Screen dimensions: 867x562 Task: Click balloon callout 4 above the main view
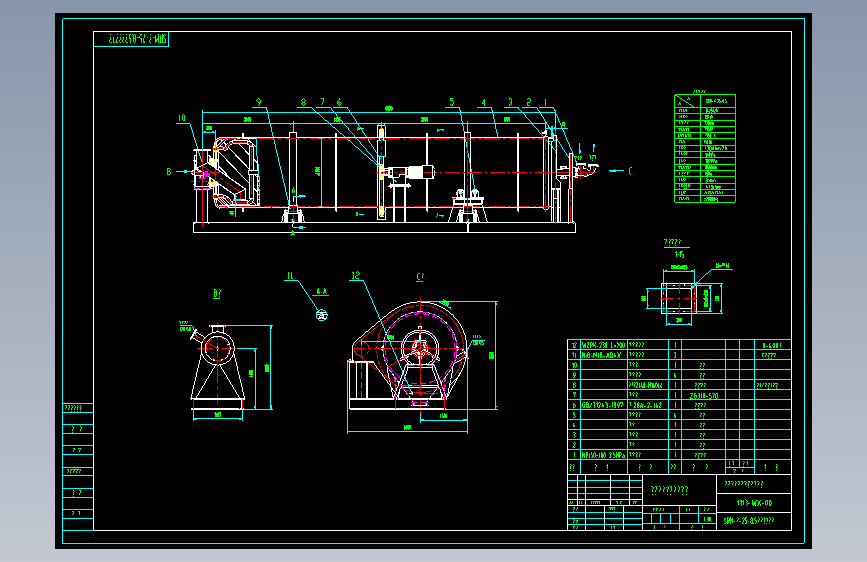[x=483, y=103]
